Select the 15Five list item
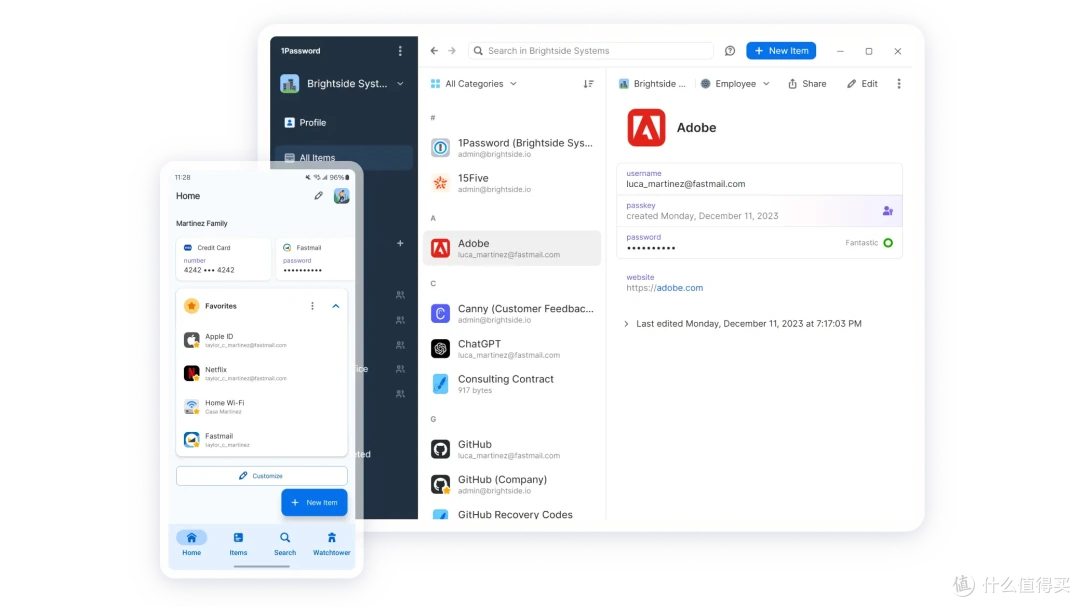Viewport: 1080px width, 607px height. point(512,183)
